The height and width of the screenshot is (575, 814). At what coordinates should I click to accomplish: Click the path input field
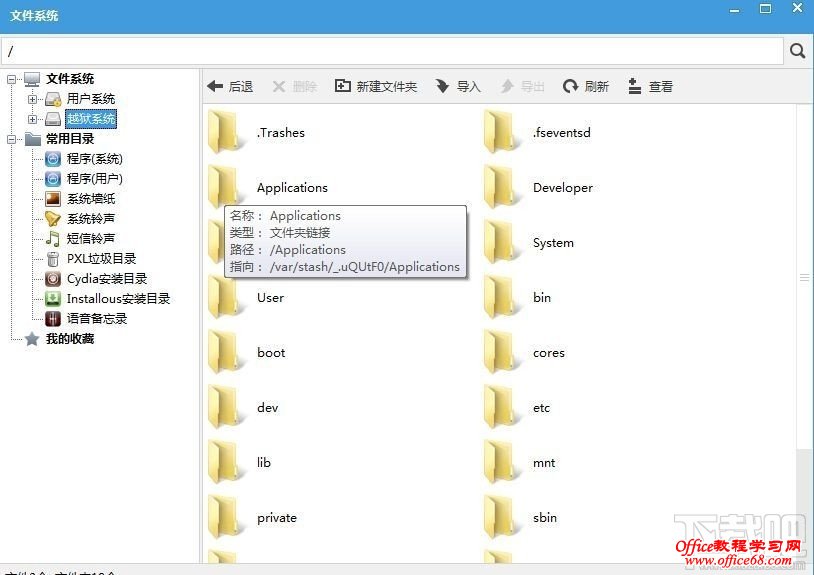[x=392, y=51]
